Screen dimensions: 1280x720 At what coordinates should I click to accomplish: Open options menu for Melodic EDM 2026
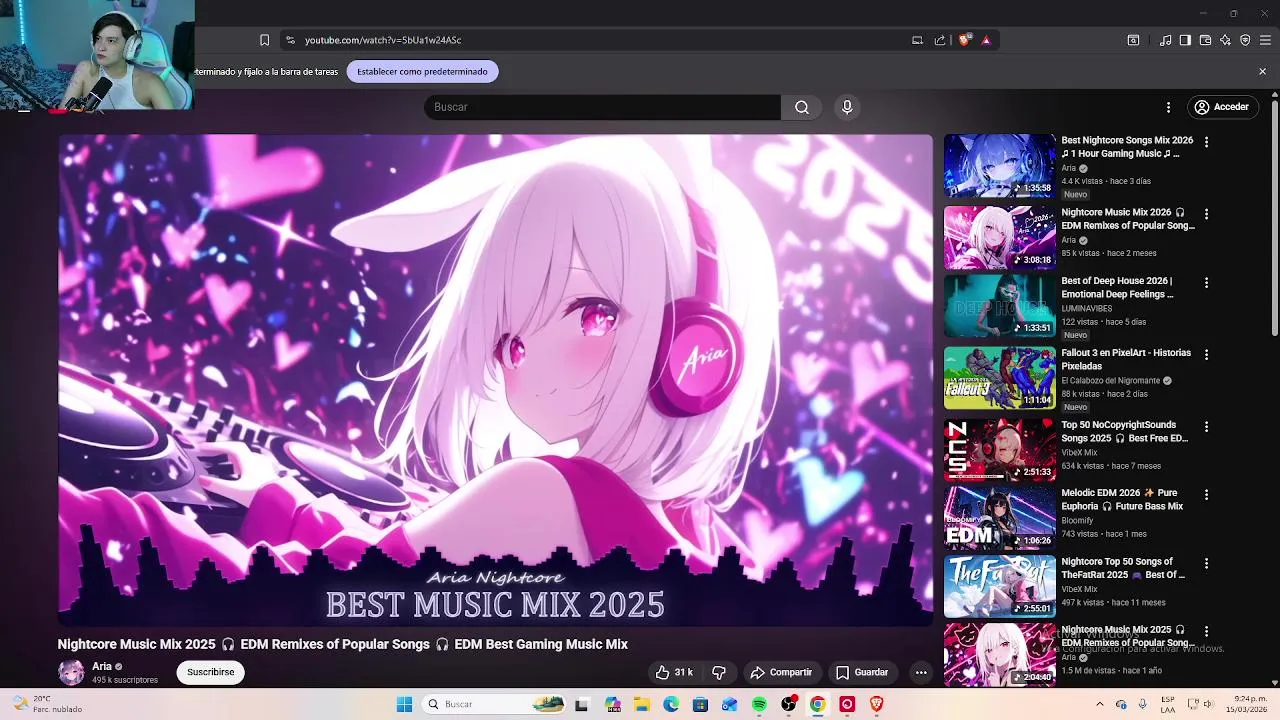point(1206,495)
